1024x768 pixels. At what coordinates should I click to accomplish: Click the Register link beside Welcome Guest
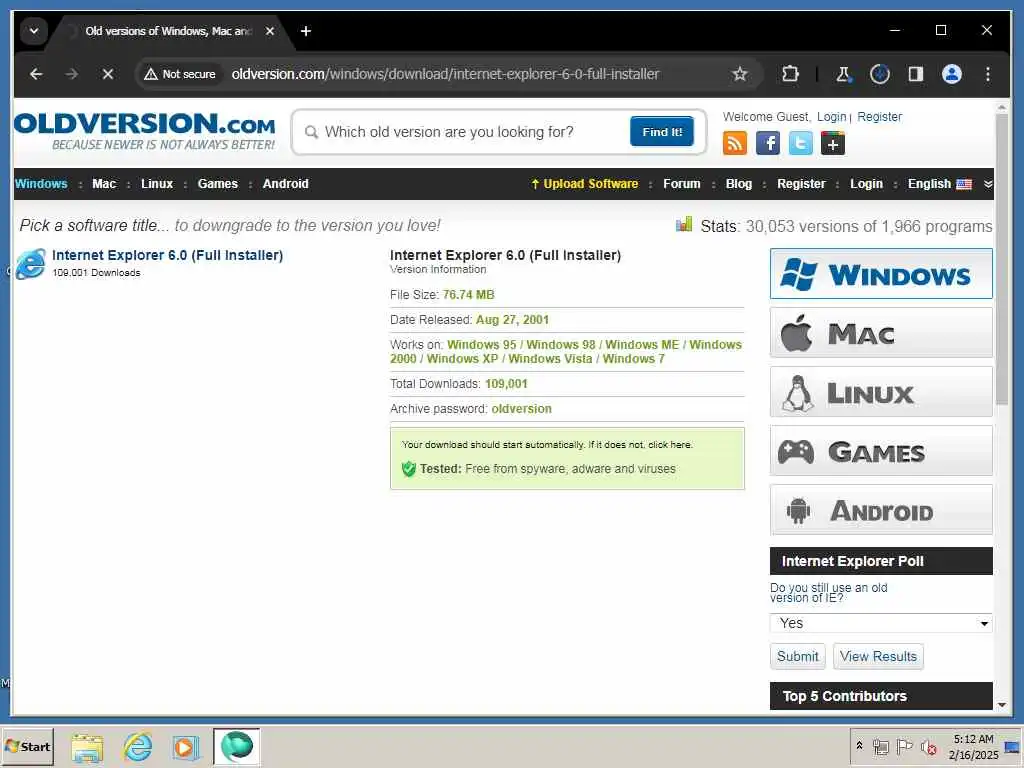[879, 116]
